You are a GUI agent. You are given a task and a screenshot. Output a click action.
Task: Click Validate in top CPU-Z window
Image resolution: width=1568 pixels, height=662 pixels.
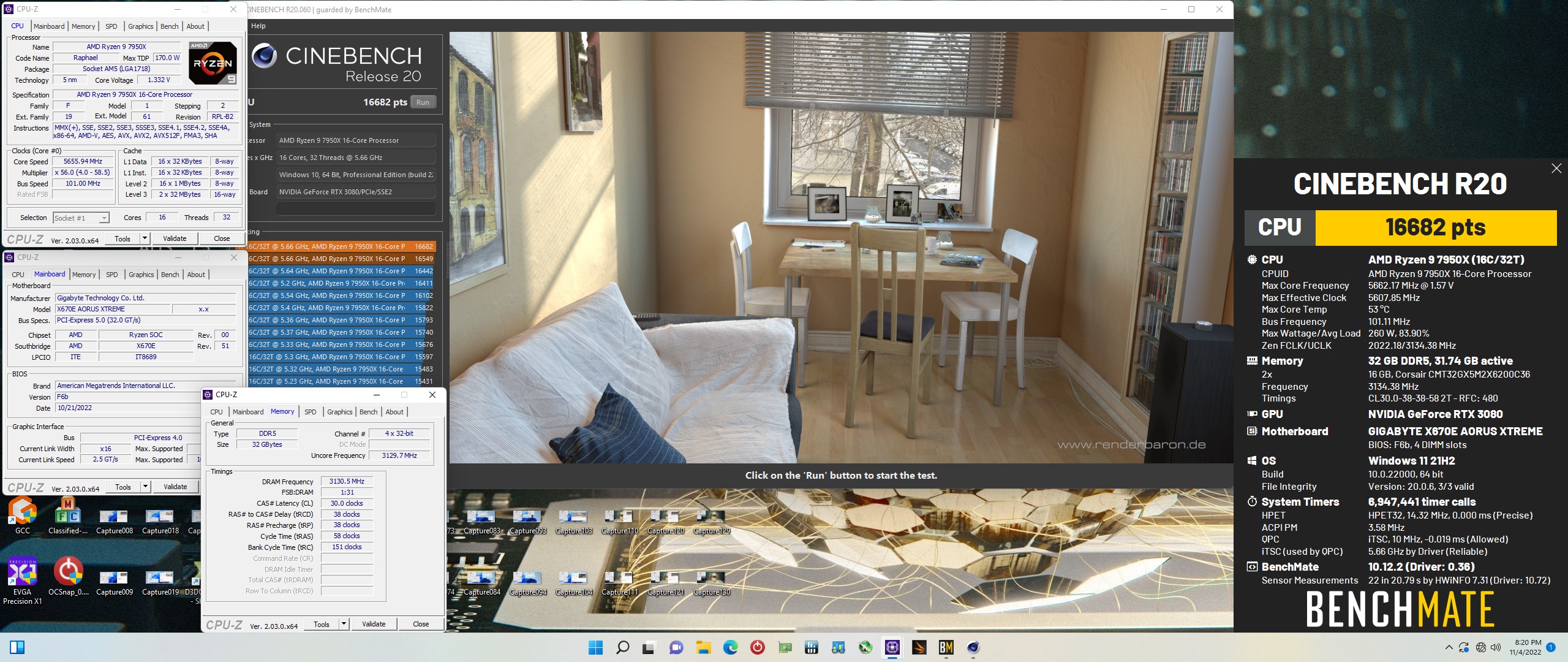coord(175,238)
